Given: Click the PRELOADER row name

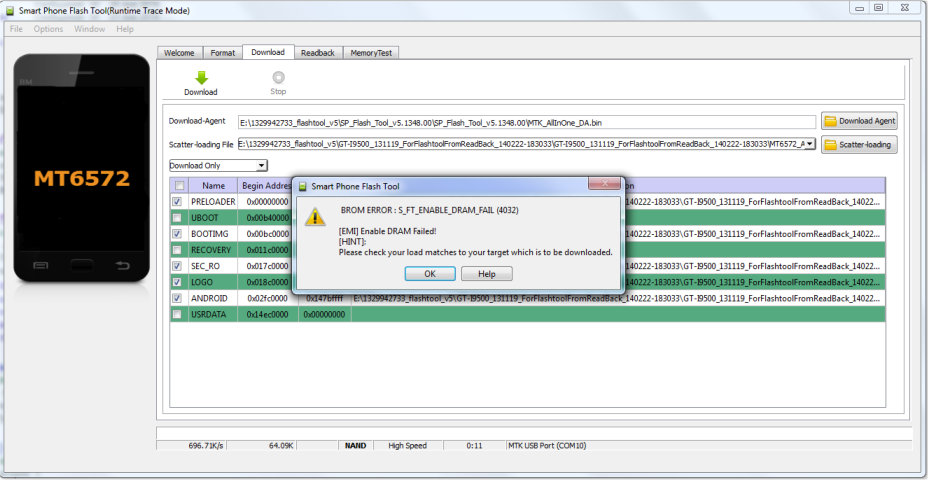Looking at the screenshot, I should (213, 202).
